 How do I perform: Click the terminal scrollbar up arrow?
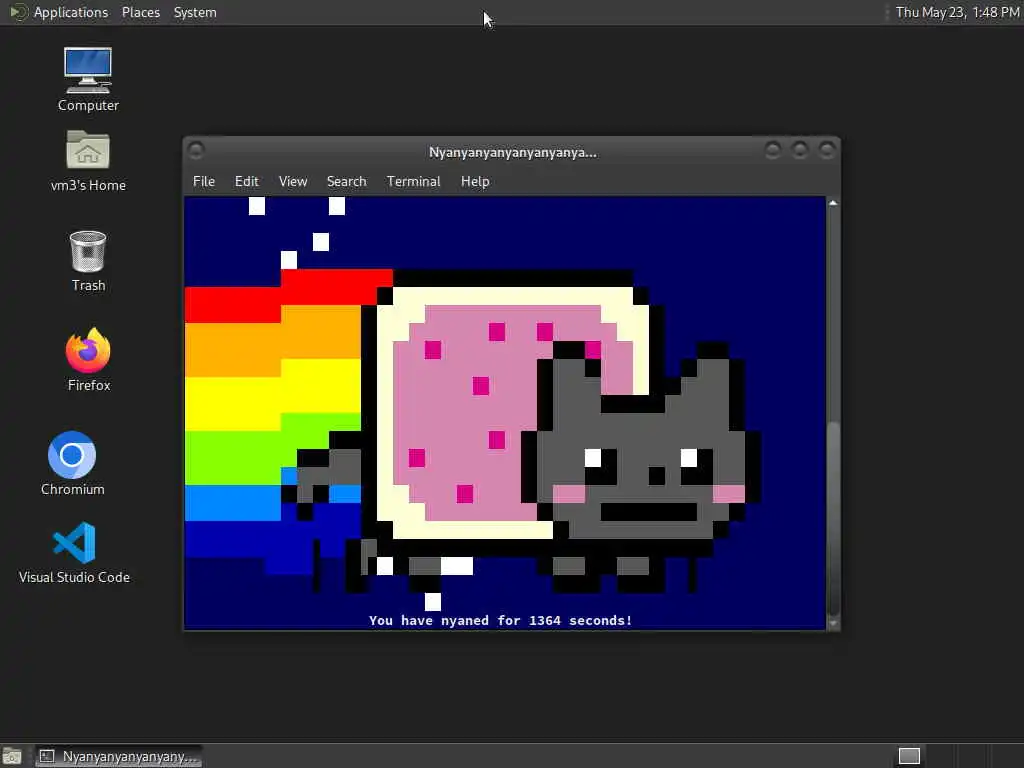[833, 203]
